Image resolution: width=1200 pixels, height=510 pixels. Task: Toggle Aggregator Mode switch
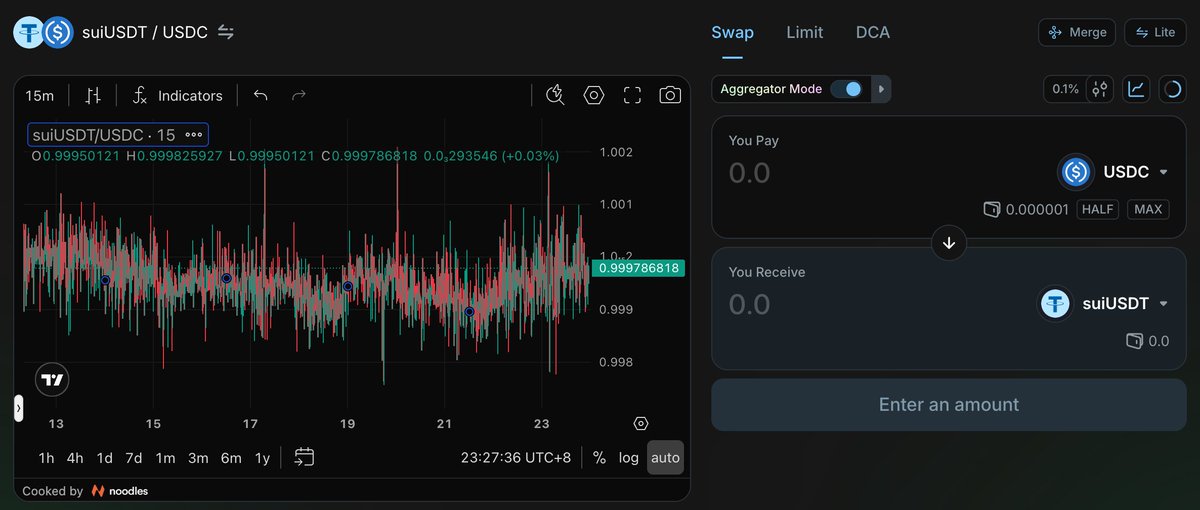[846, 89]
